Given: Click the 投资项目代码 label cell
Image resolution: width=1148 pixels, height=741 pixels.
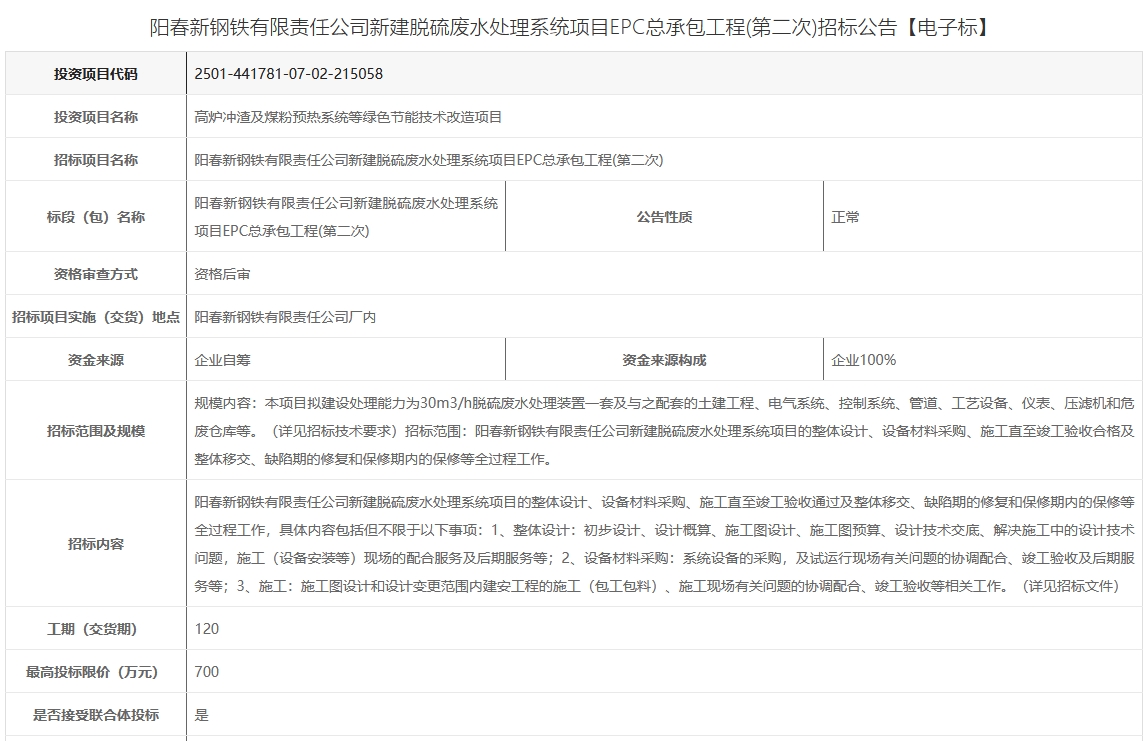Looking at the screenshot, I should 96,74.
